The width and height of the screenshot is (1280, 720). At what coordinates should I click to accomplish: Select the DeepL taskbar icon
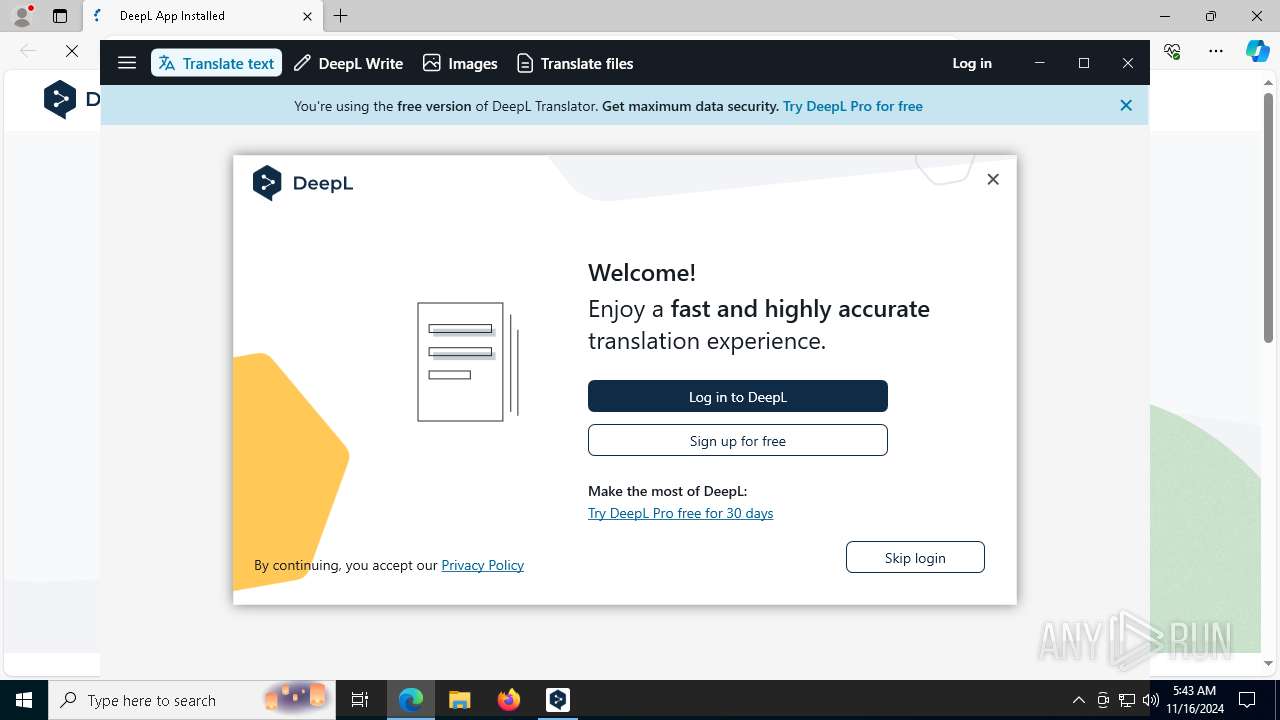point(558,700)
